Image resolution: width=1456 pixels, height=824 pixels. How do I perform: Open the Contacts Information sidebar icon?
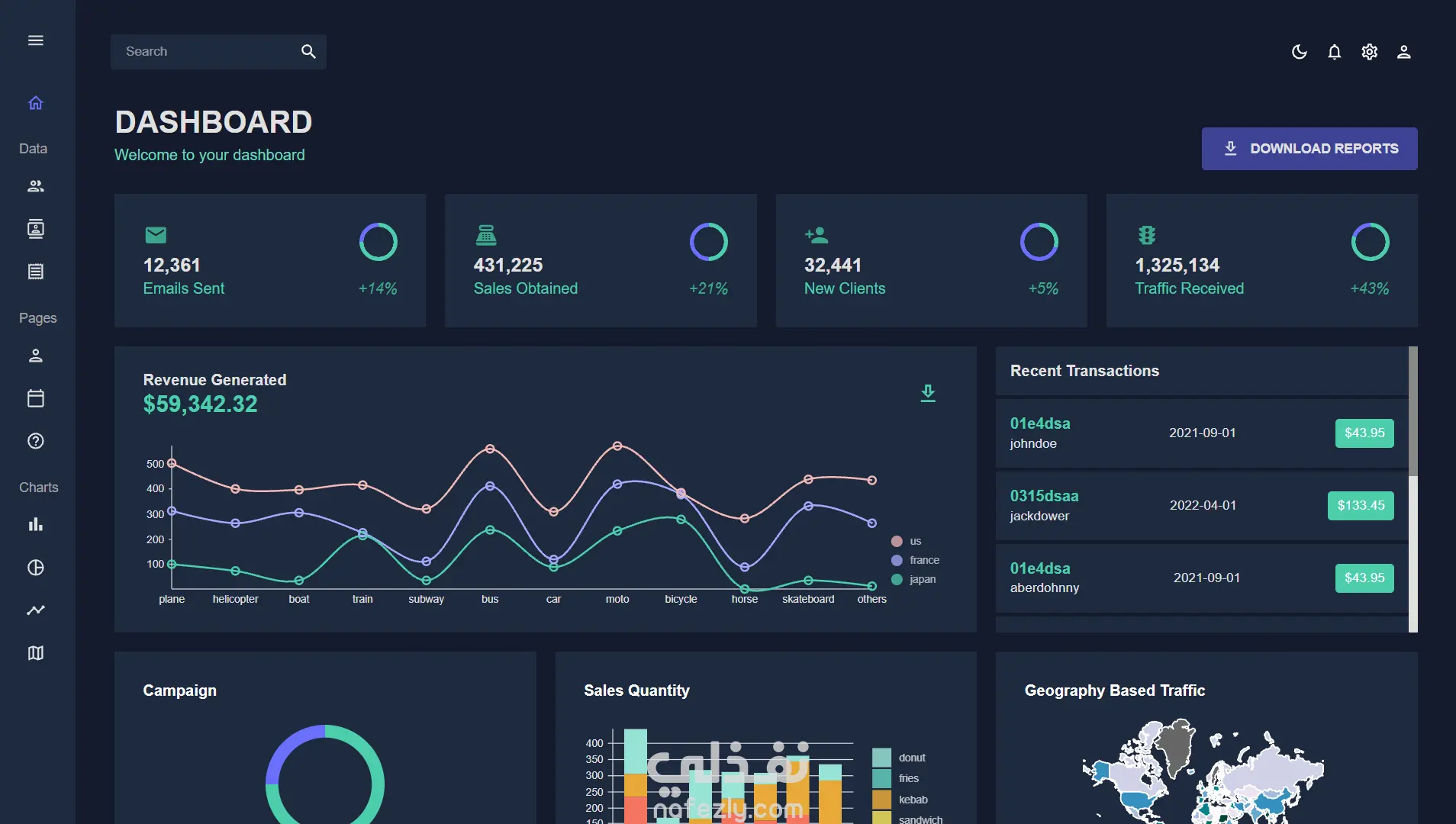click(35, 229)
